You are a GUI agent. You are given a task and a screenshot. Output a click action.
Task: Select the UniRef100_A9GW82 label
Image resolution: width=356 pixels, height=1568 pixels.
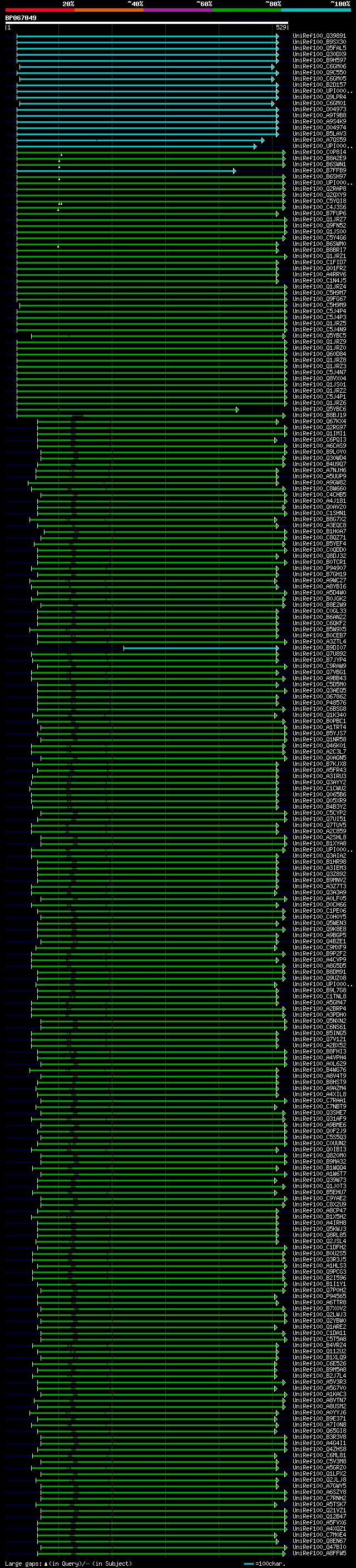click(x=319, y=483)
